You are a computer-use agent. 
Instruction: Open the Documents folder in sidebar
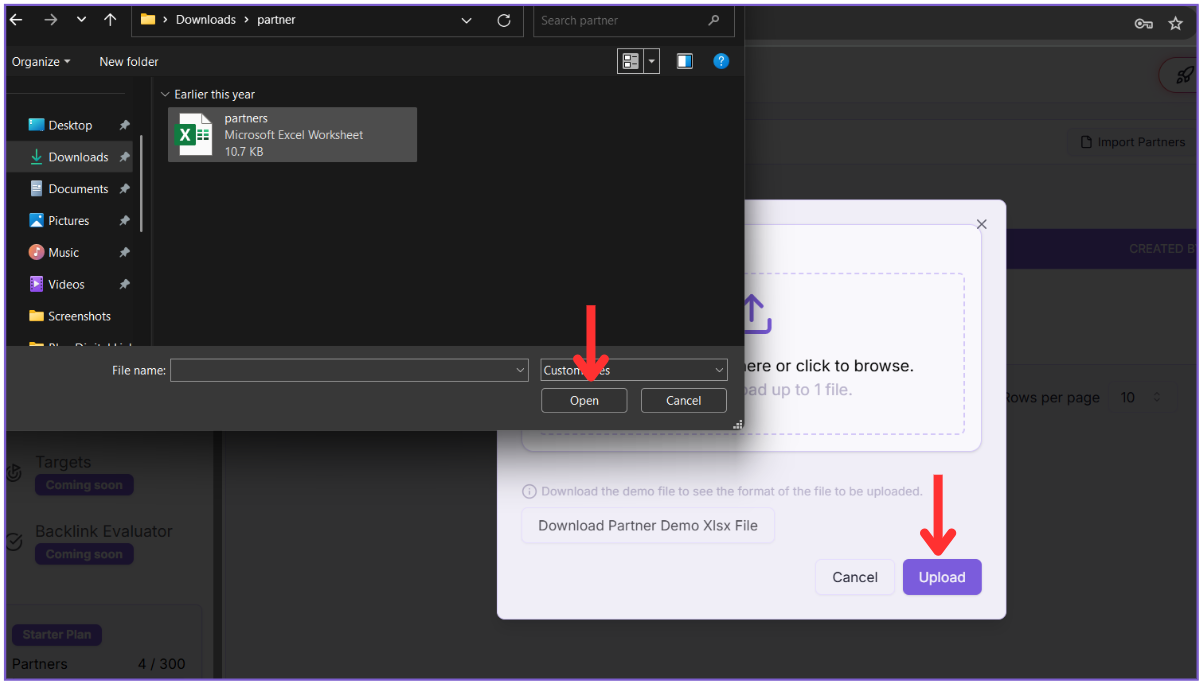pos(77,189)
